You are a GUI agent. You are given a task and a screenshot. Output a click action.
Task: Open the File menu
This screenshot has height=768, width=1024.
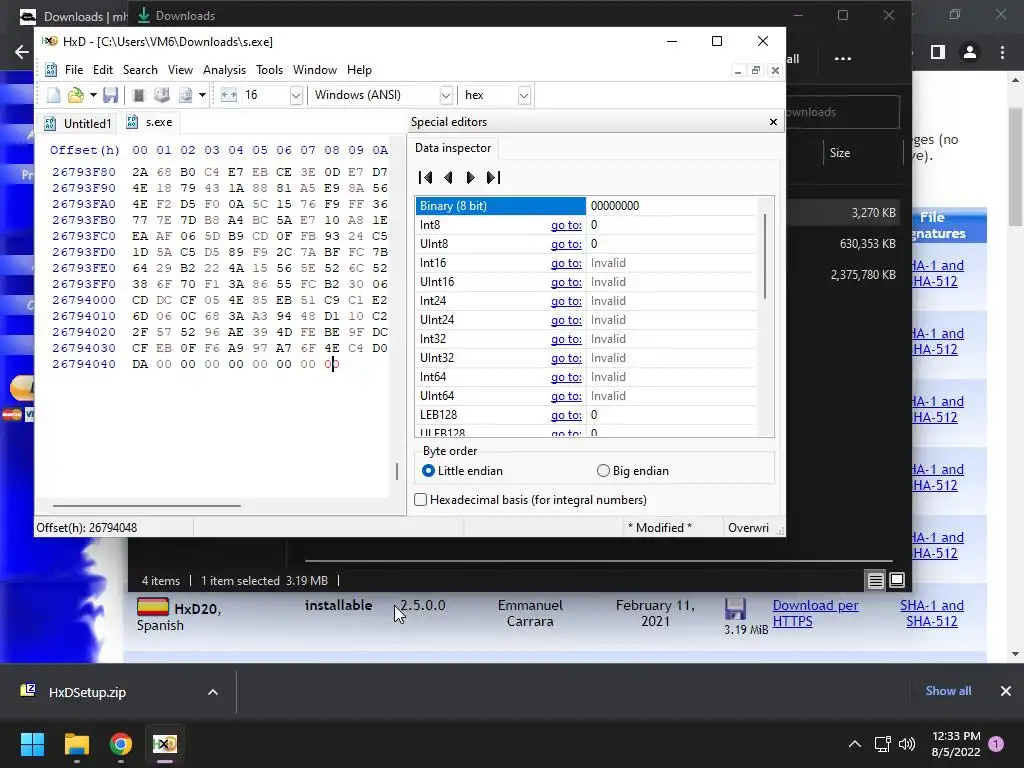point(74,70)
